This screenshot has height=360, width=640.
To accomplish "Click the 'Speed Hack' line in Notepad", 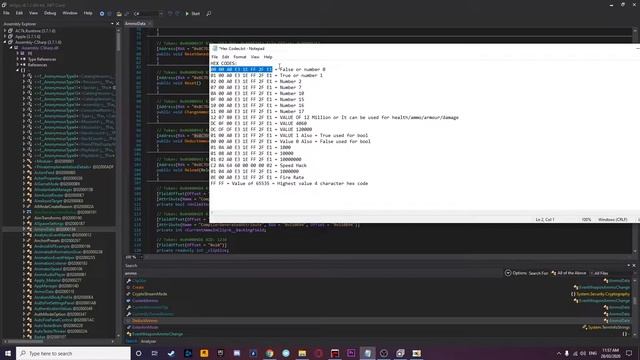I will (x=258, y=165).
